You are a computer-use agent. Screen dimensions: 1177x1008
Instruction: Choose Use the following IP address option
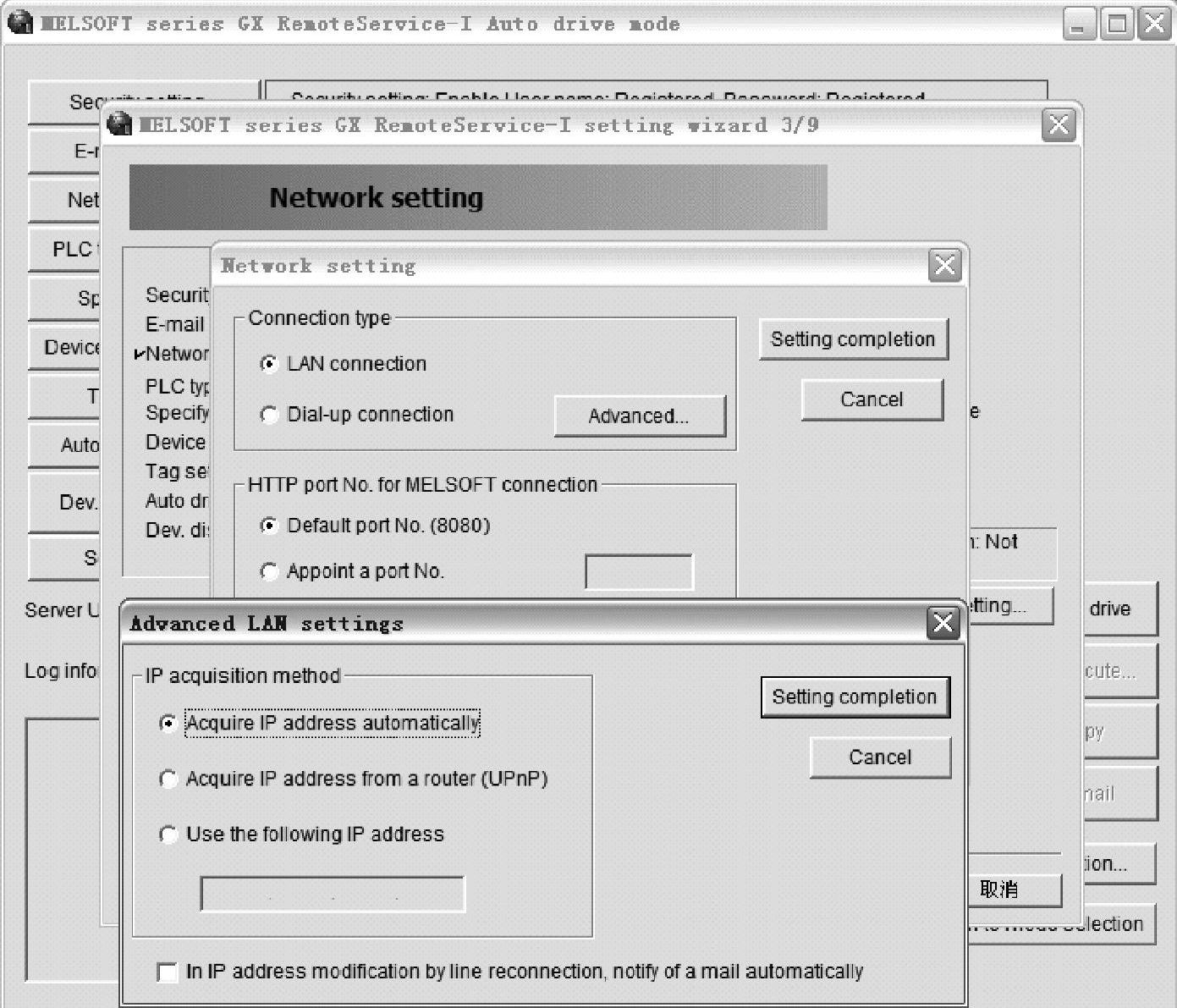[x=168, y=834]
